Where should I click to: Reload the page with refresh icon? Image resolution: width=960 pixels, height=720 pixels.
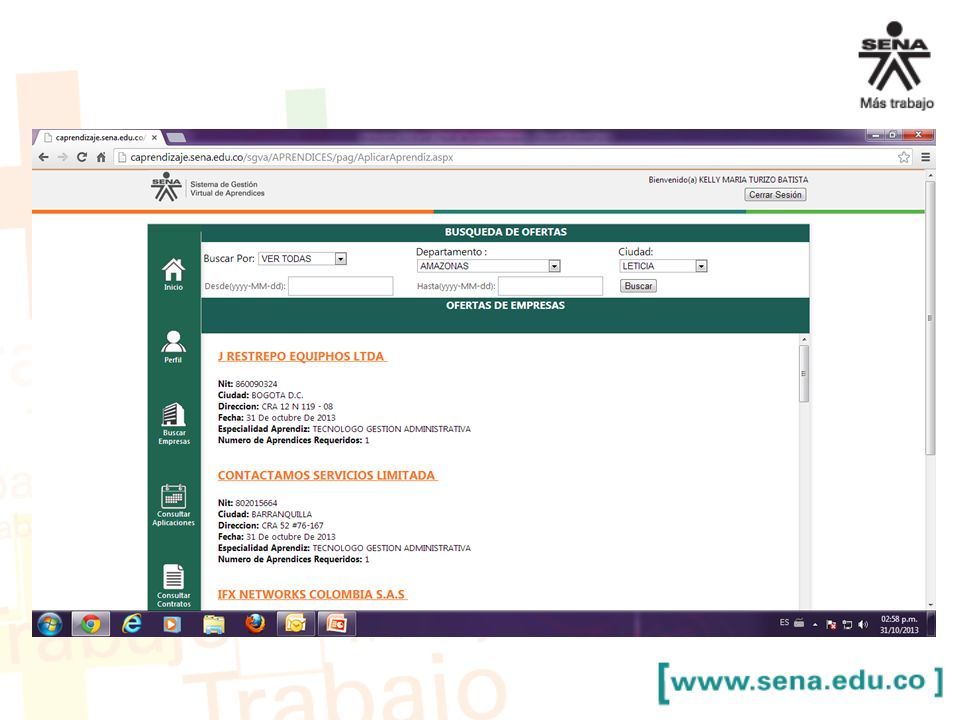(x=81, y=157)
